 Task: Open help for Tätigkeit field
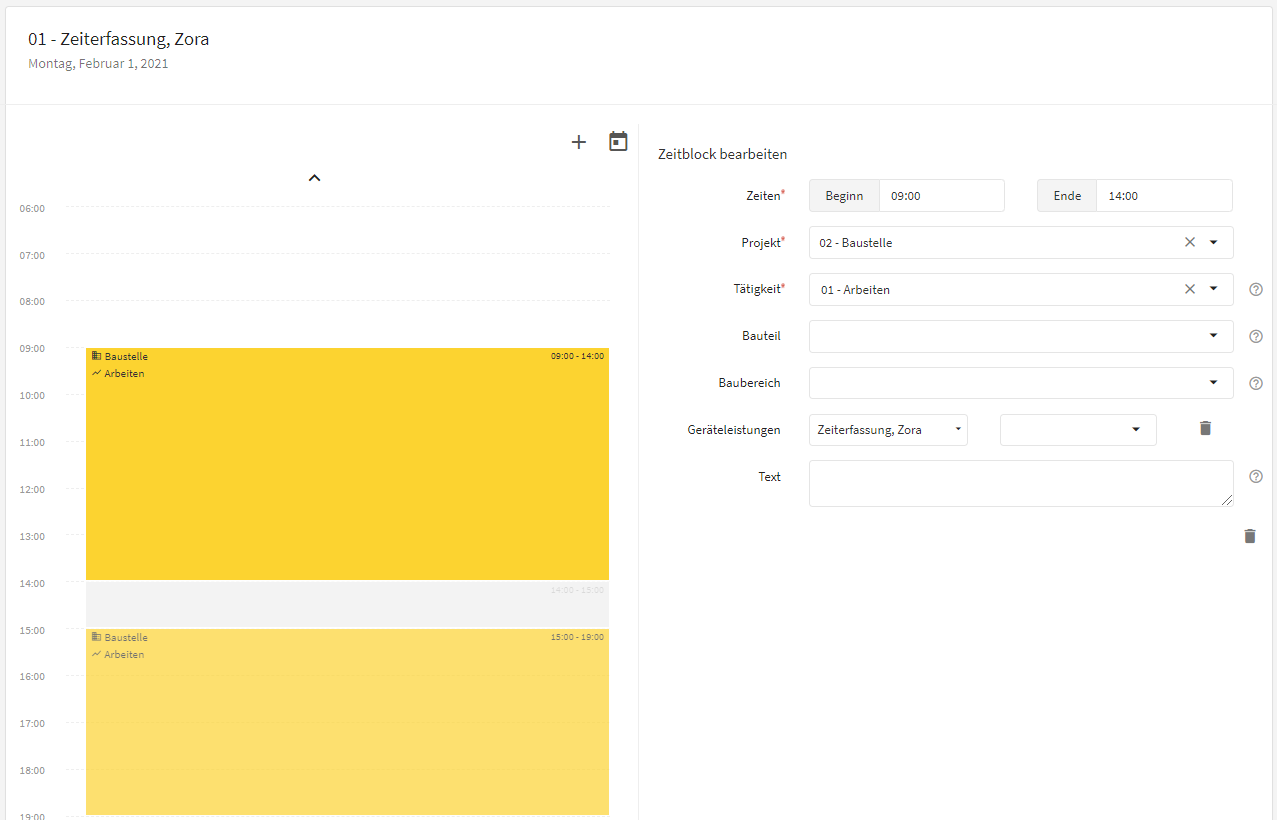click(1256, 289)
